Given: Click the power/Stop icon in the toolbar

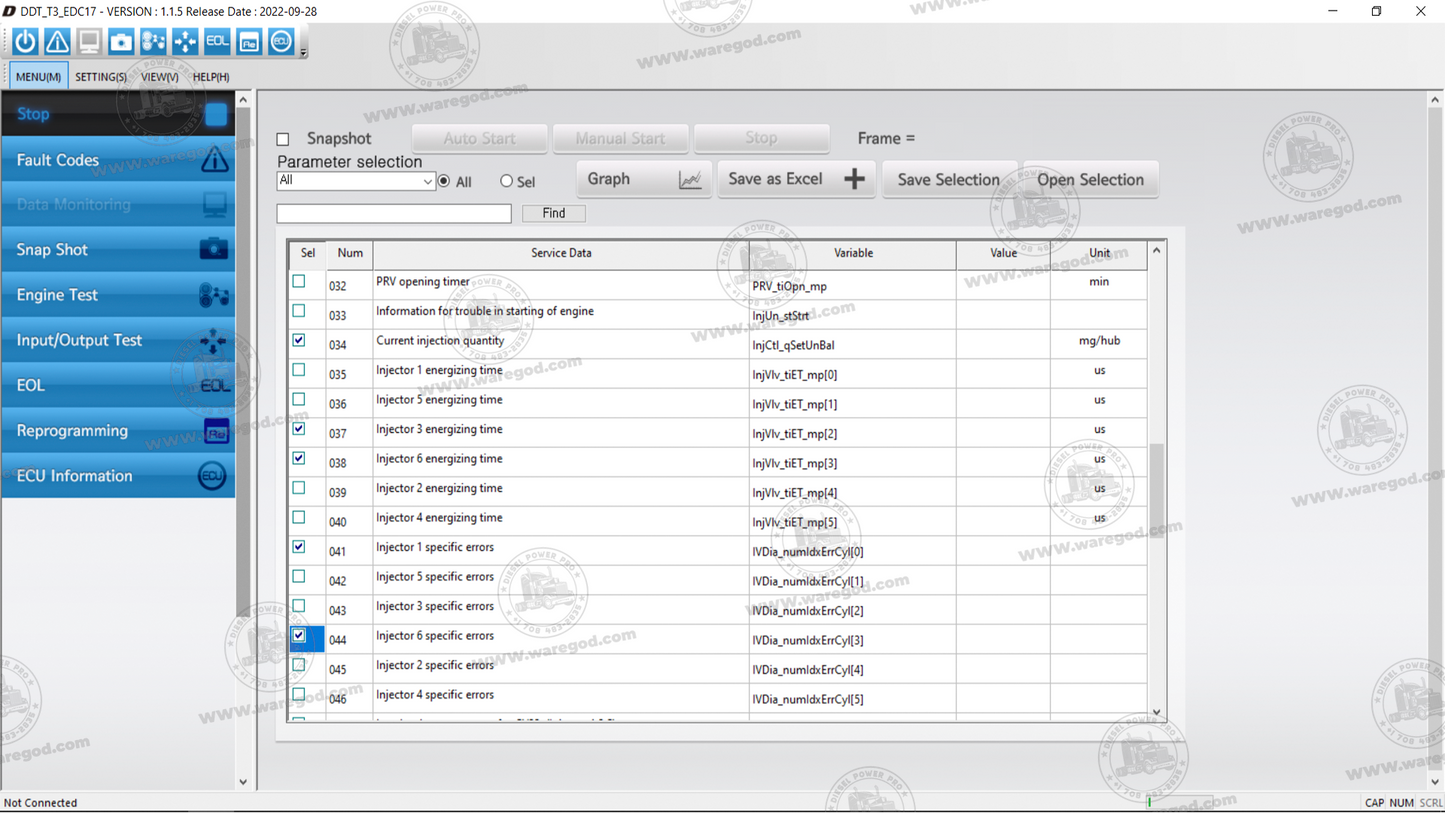Looking at the screenshot, I should tap(24, 41).
